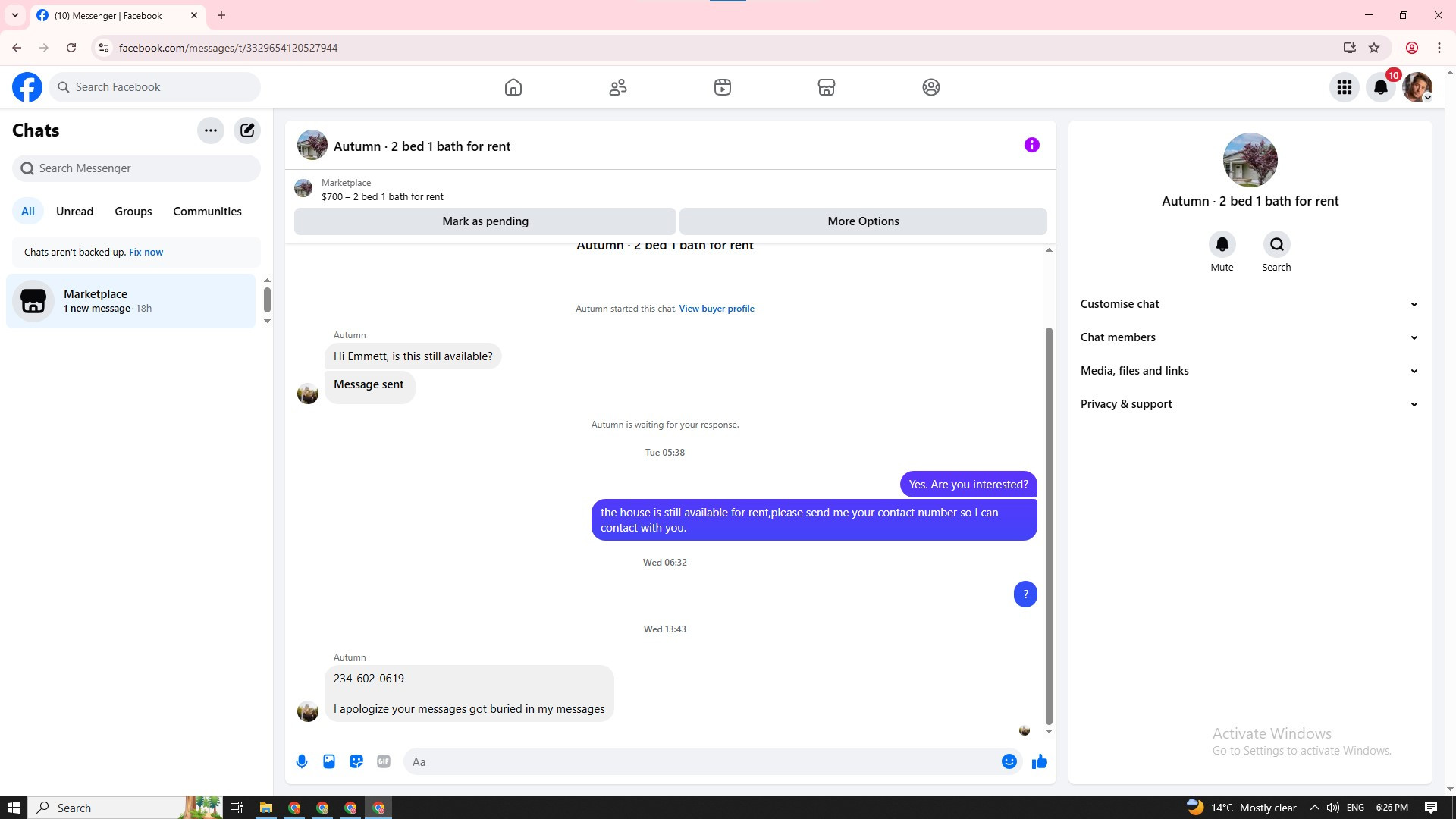Send a thumbs up like
Screen dimensions: 1456x819
click(x=1039, y=761)
